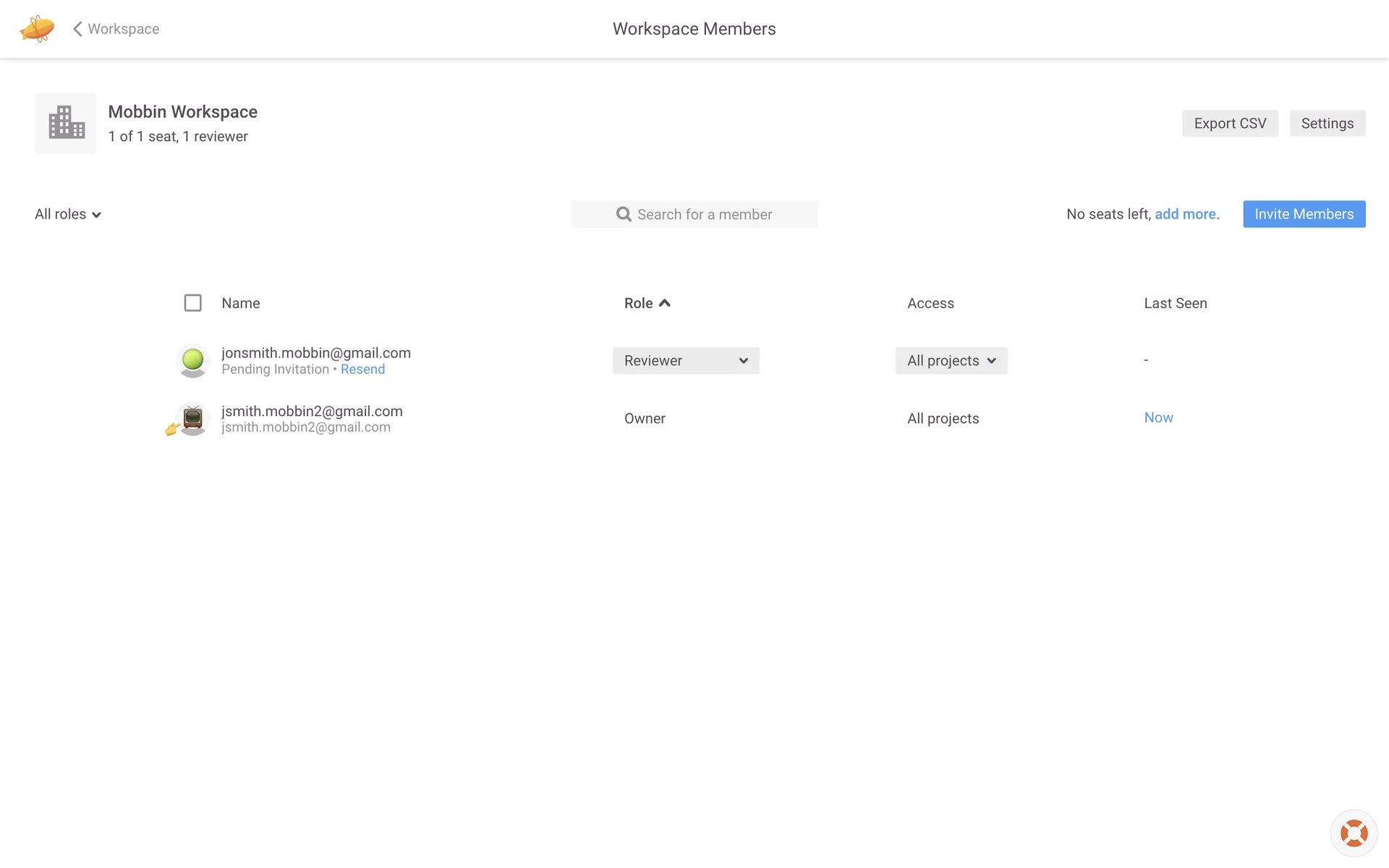Click the Now last-seen link
The image size is (1389, 868).
(1158, 417)
